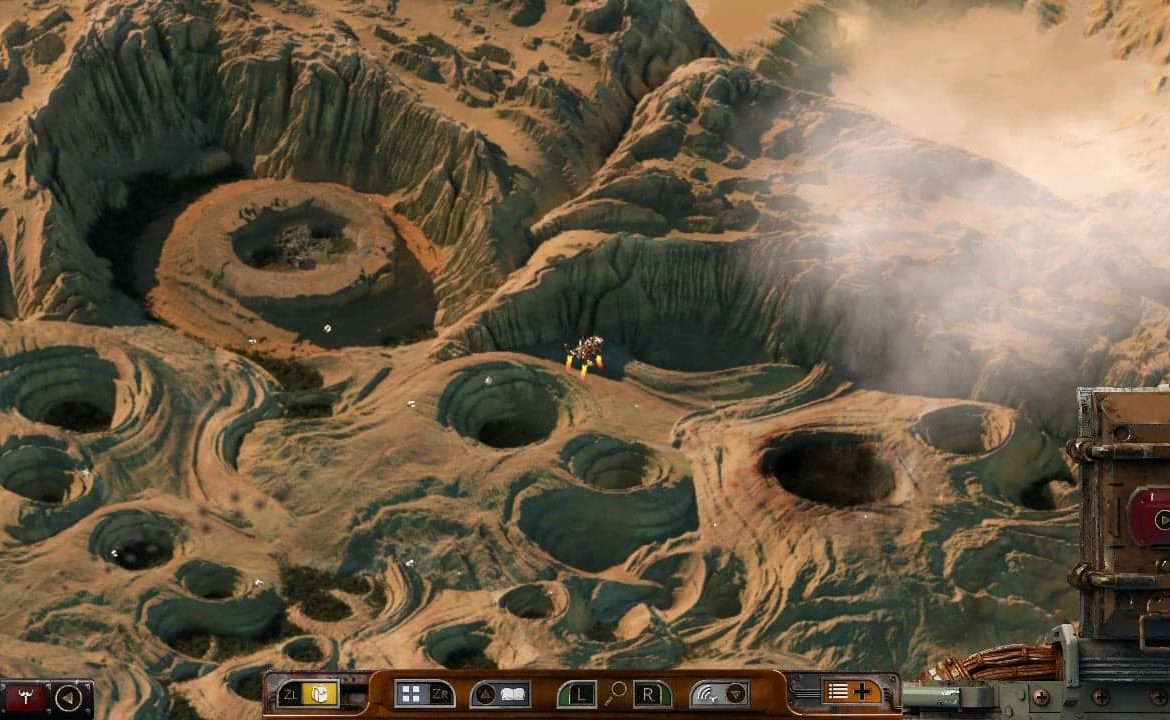Click the orange list-plus button
The height and width of the screenshot is (720, 1170).
pos(851,692)
